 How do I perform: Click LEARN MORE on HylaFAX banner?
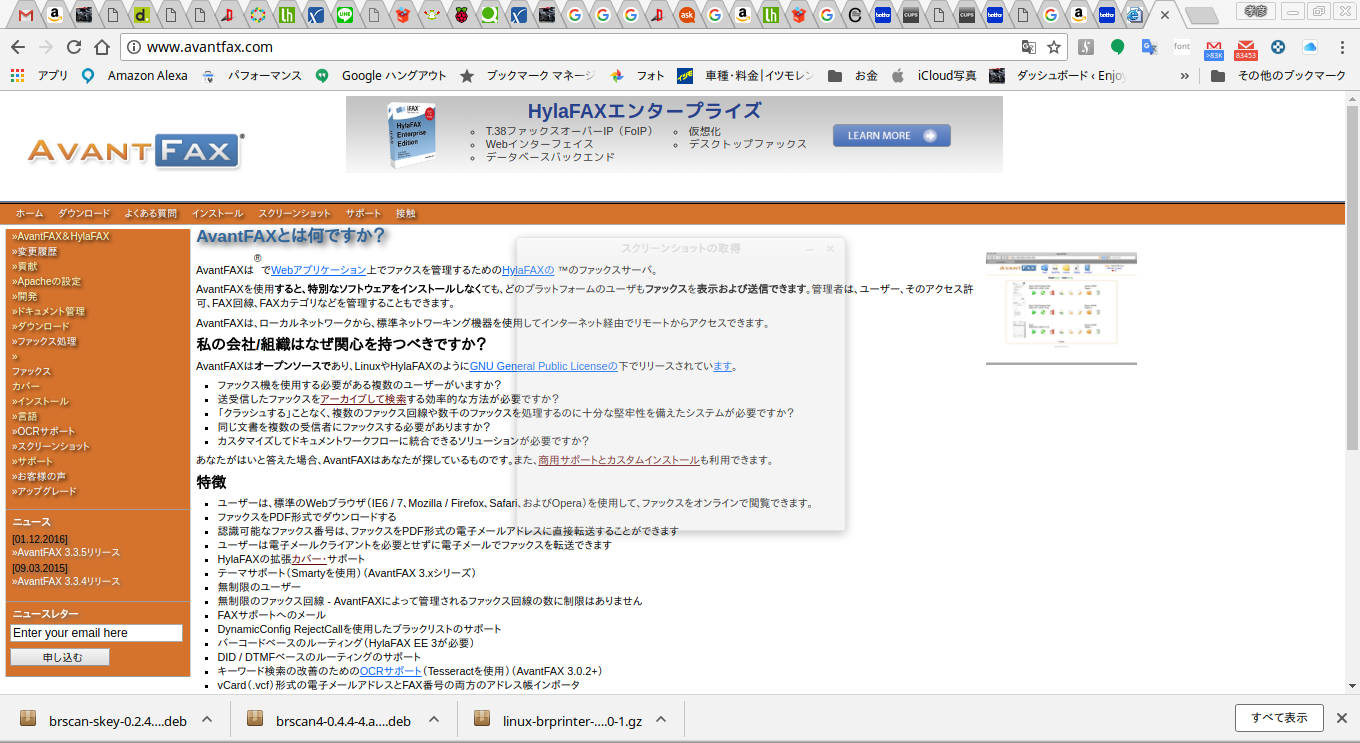pos(892,136)
